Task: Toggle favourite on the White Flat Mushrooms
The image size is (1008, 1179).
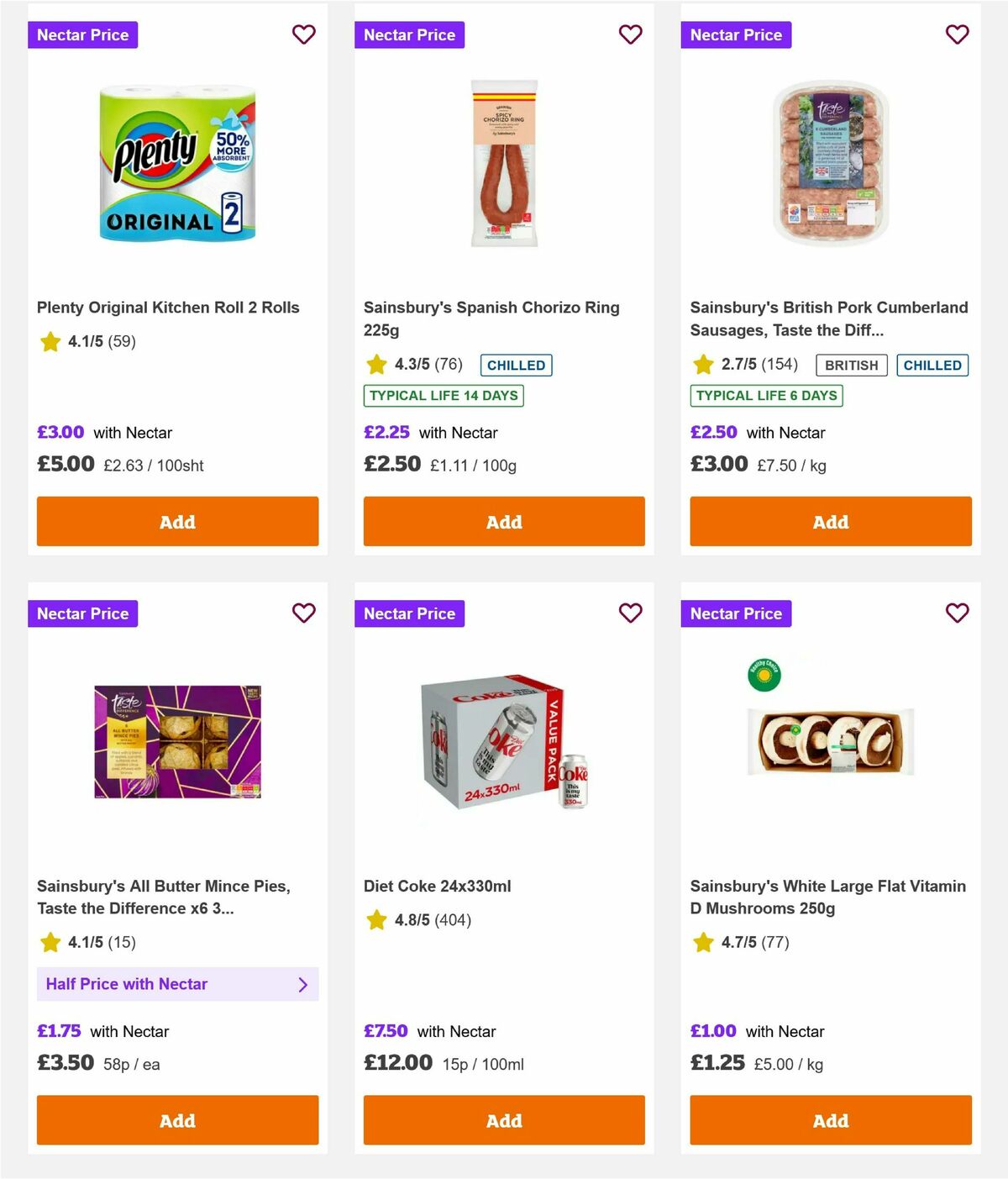Action: (957, 613)
